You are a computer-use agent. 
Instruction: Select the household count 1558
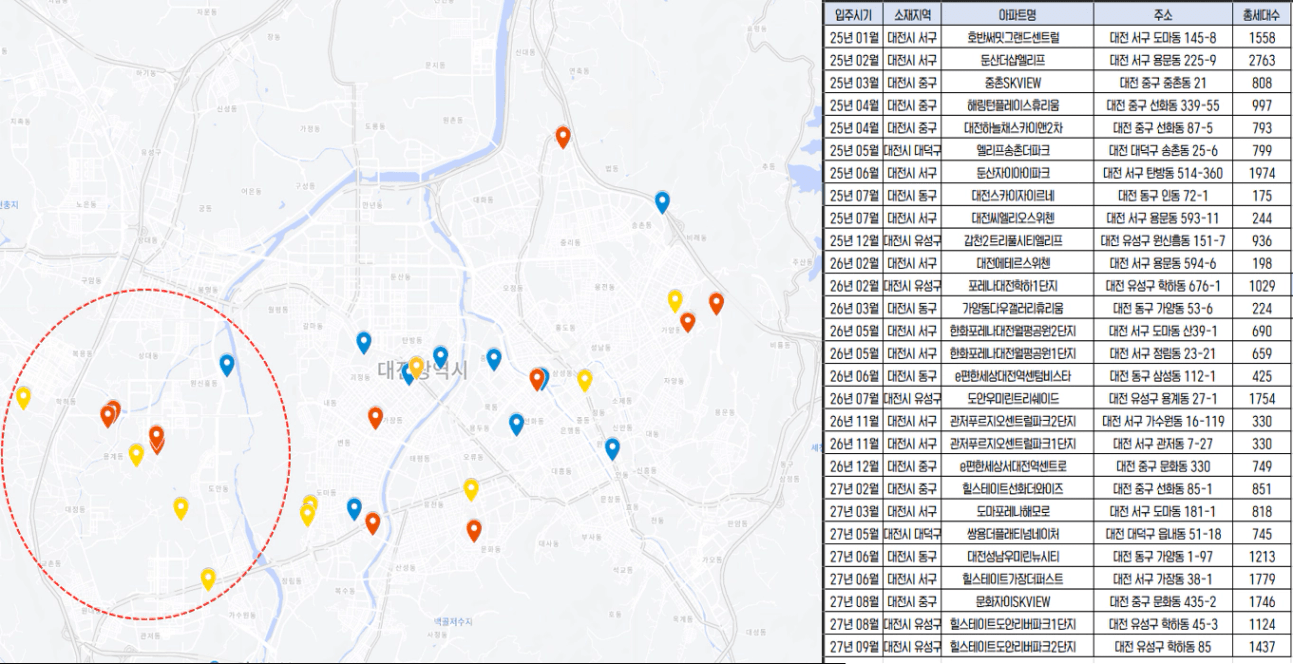(1262, 37)
